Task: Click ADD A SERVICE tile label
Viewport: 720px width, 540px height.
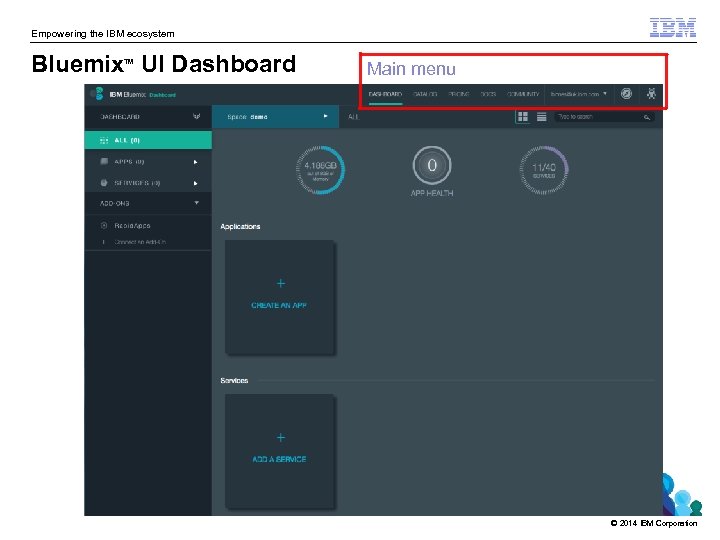Action: [279, 459]
